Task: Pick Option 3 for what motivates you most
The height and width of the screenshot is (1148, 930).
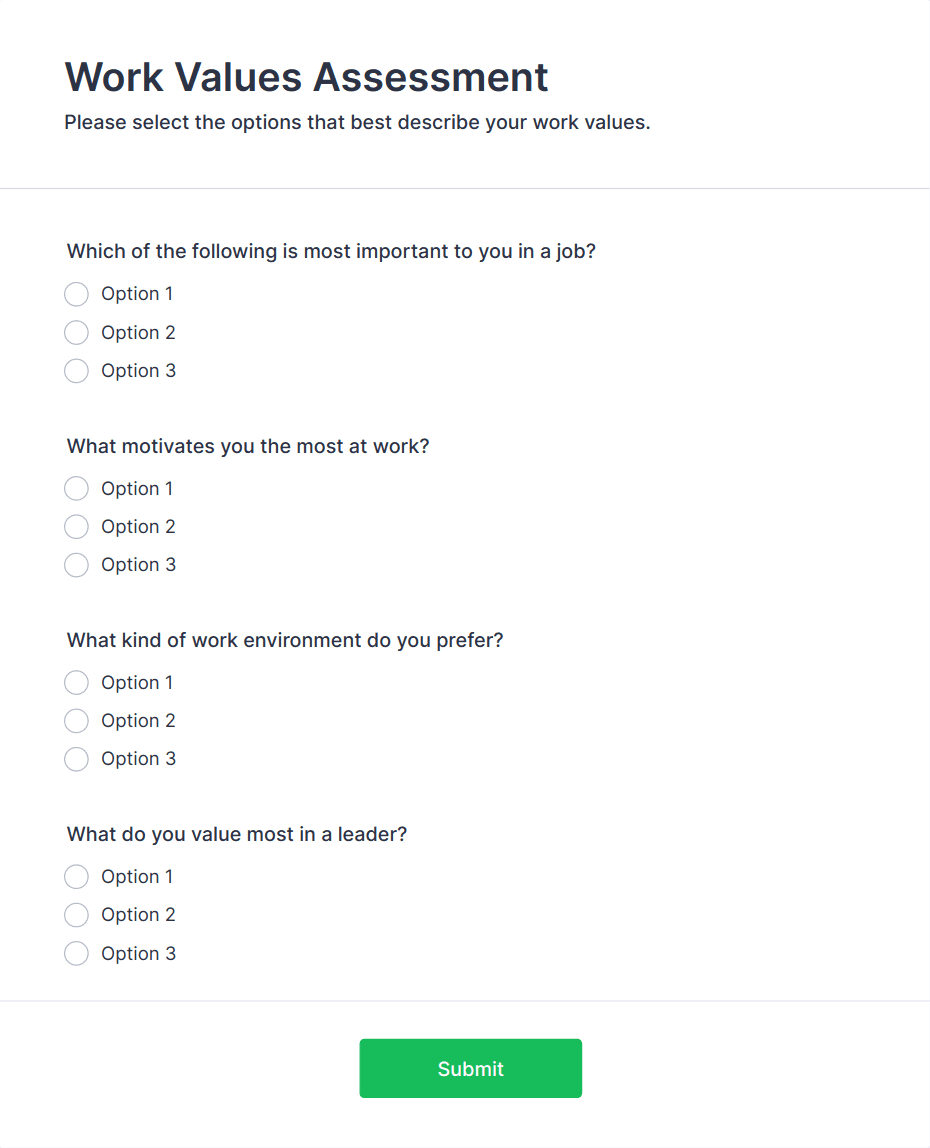Action: coord(76,565)
